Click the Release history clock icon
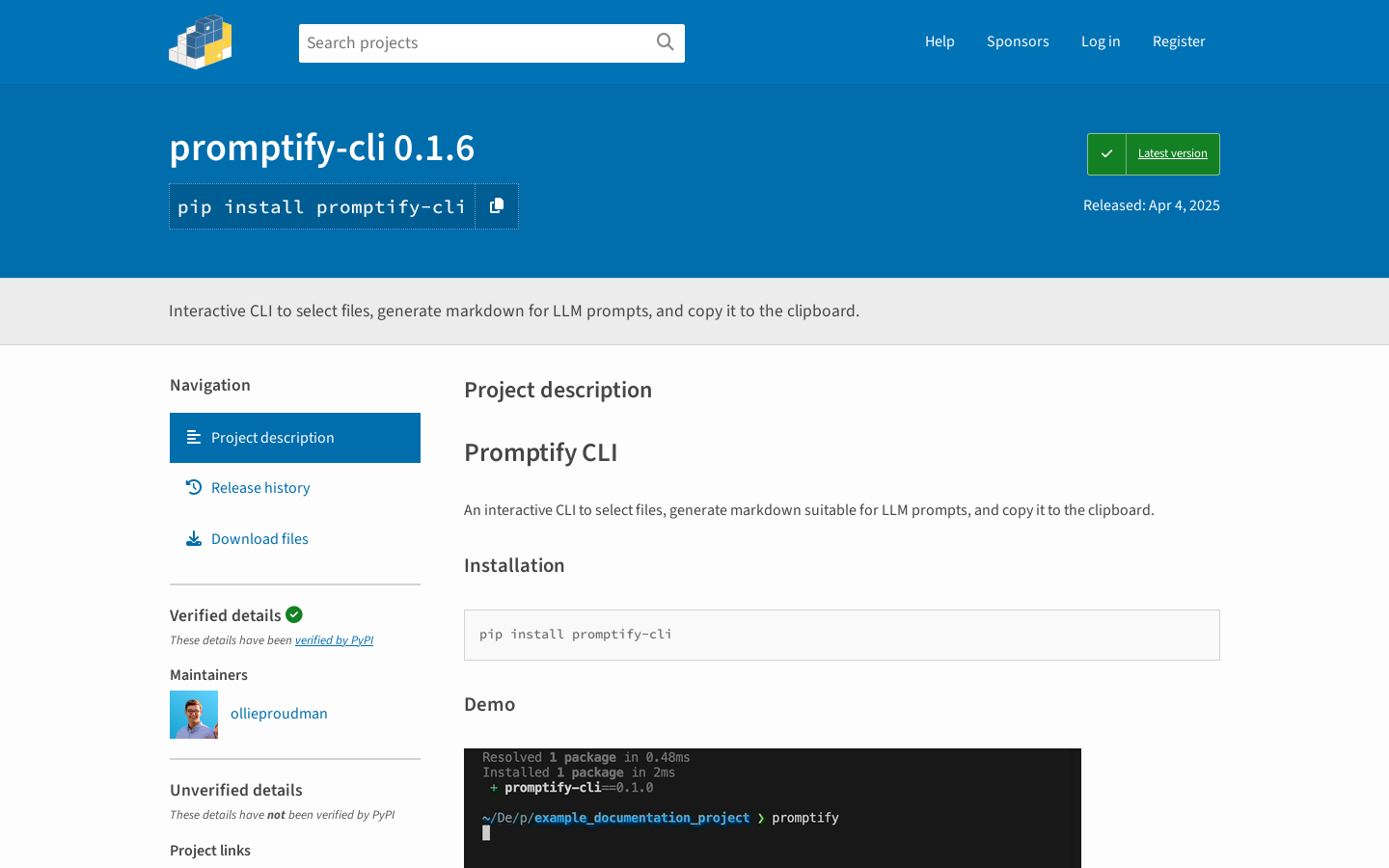The width and height of the screenshot is (1389, 868). pyautogui.click(x=194, y=488)
